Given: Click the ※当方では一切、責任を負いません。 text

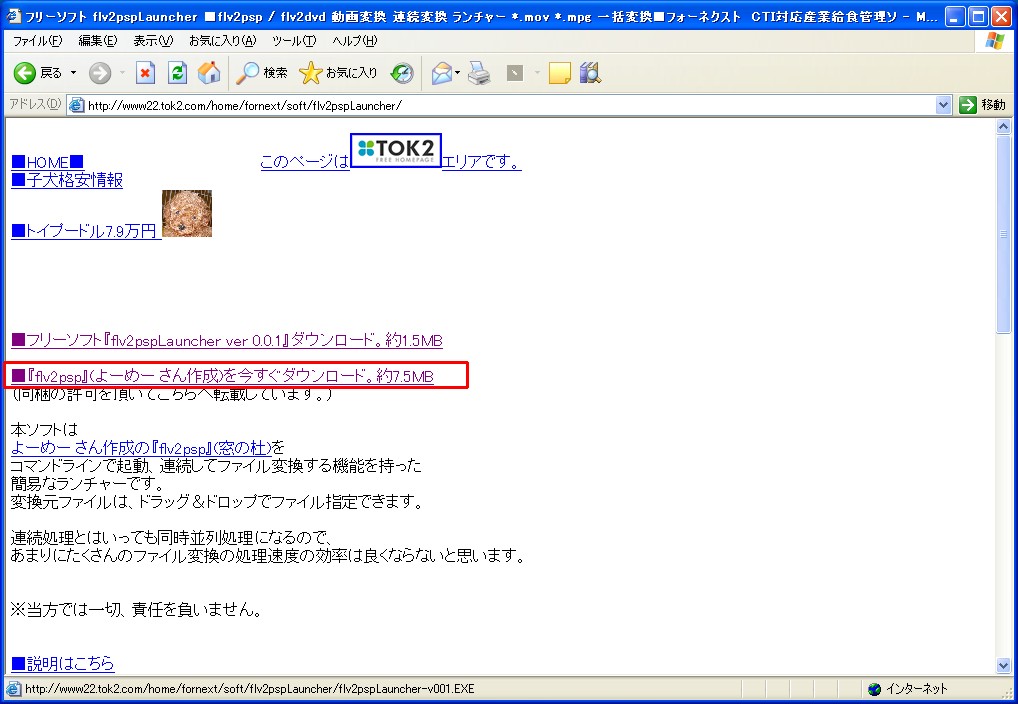Looking at the screenshot, I should click(x=136, y=609).
